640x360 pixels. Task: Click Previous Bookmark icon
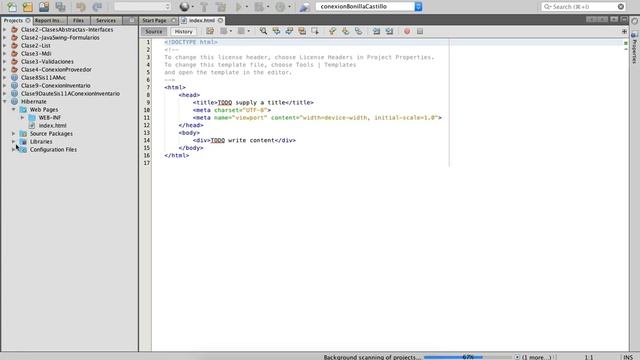pyautogui.click(x=333, y=31)
